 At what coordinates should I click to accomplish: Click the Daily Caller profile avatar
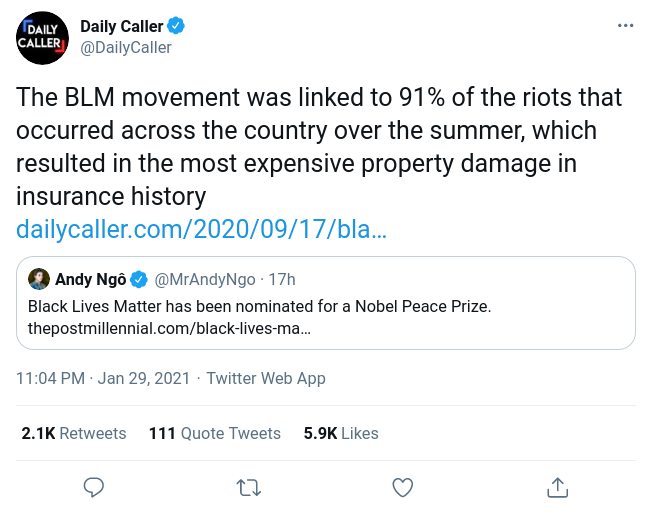tap(41, 36)
